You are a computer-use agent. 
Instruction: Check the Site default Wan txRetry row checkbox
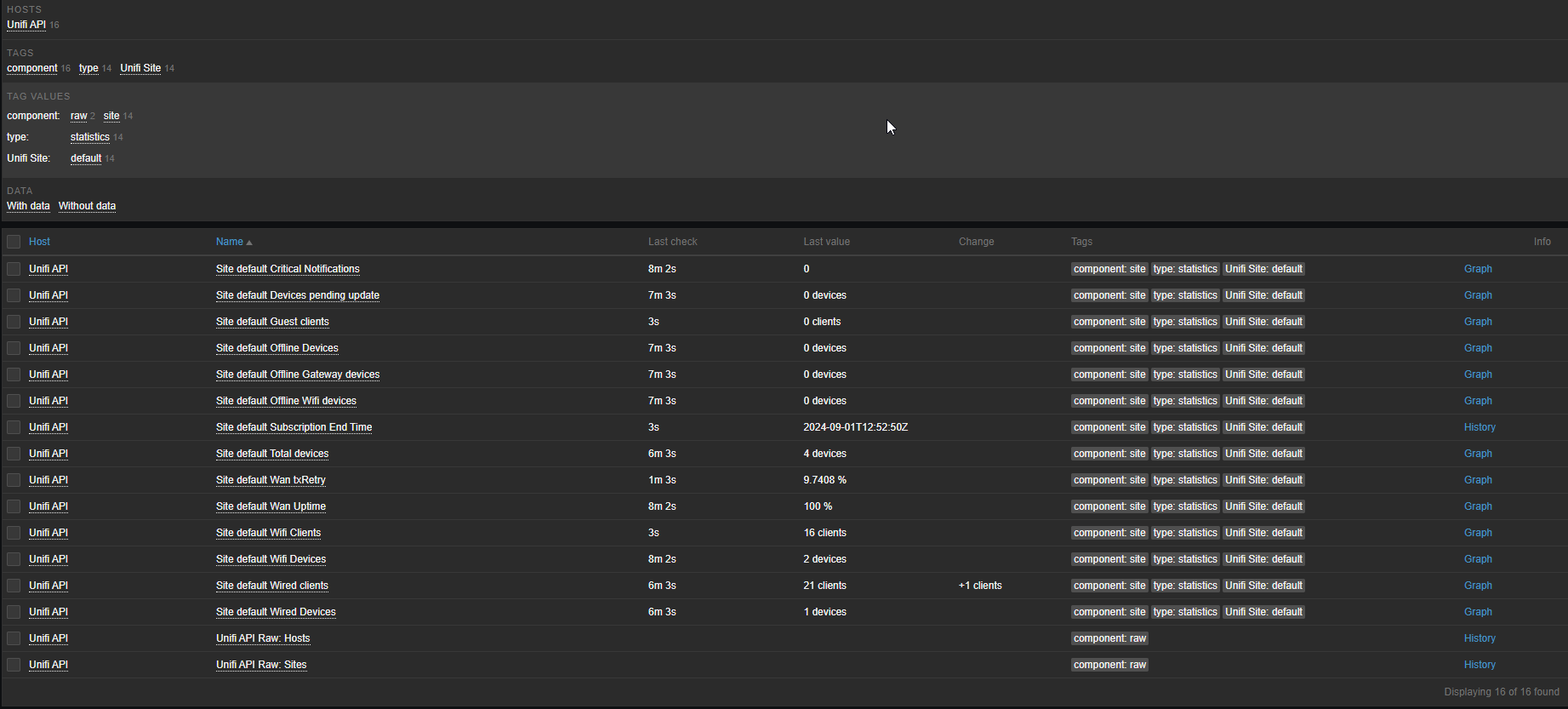[14, 480]
